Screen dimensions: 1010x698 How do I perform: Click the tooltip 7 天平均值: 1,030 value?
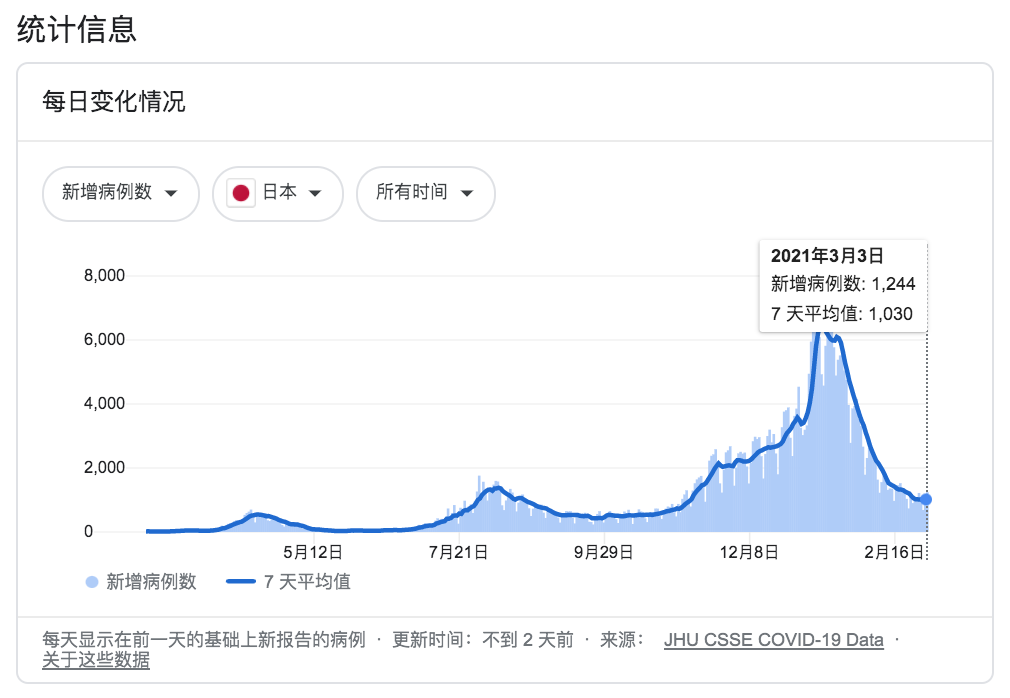click(x=842, y=314)
